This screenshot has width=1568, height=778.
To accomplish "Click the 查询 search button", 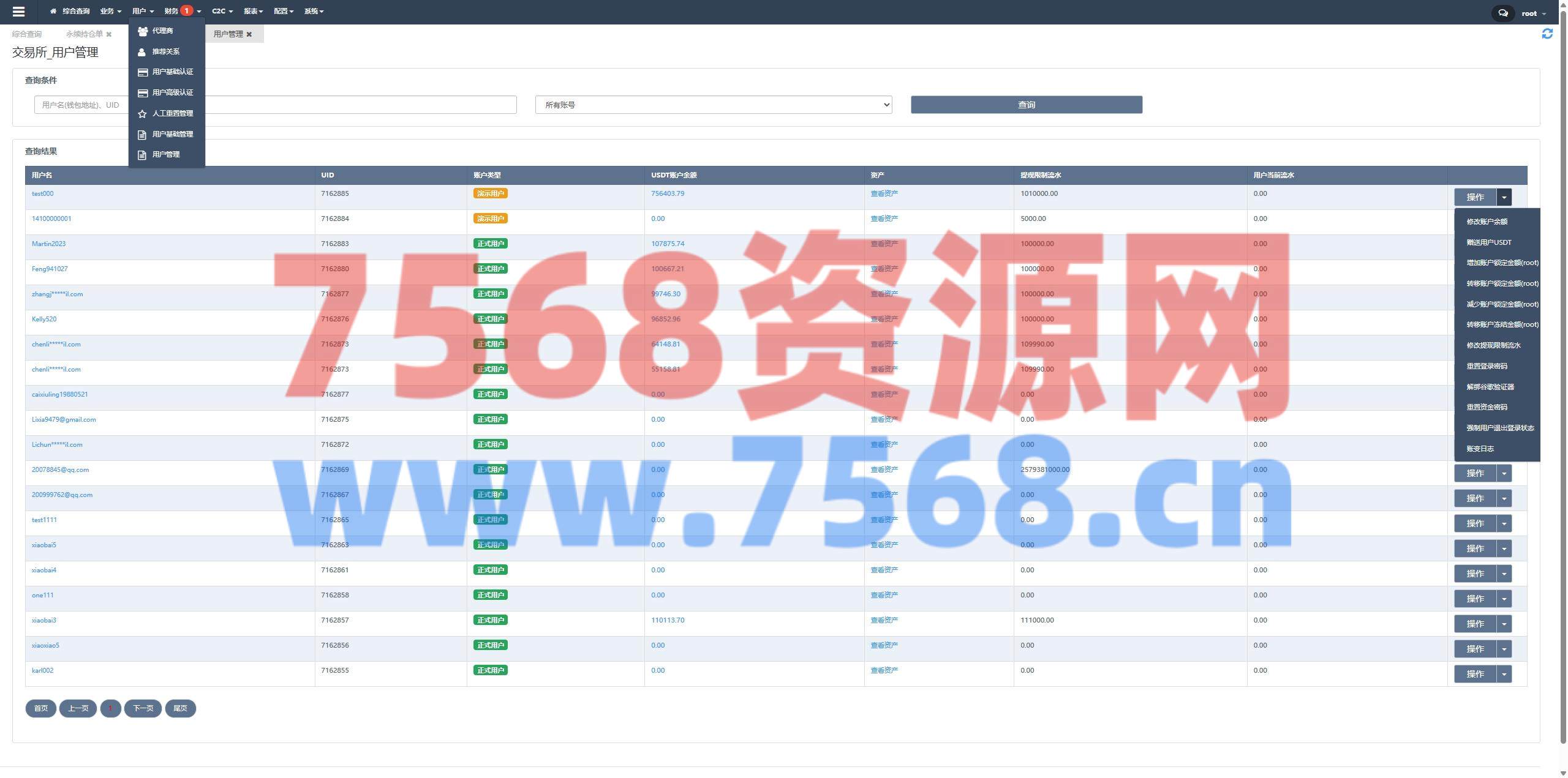I will point(1026,105).
